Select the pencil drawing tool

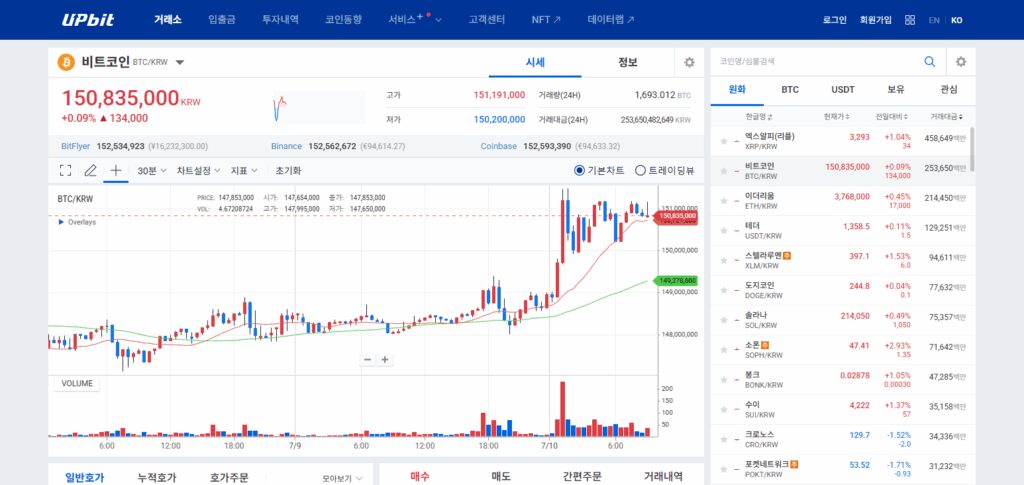pos(90,170)
